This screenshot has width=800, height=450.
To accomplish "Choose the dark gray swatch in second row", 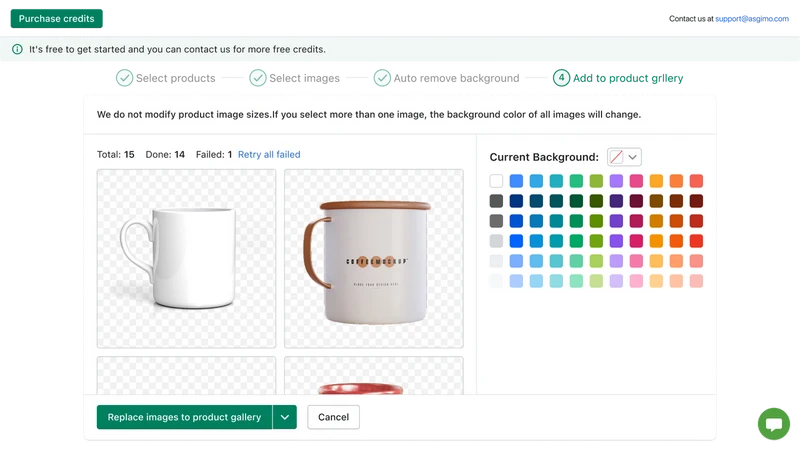I will pyautogui.click(x=496, y=201).
